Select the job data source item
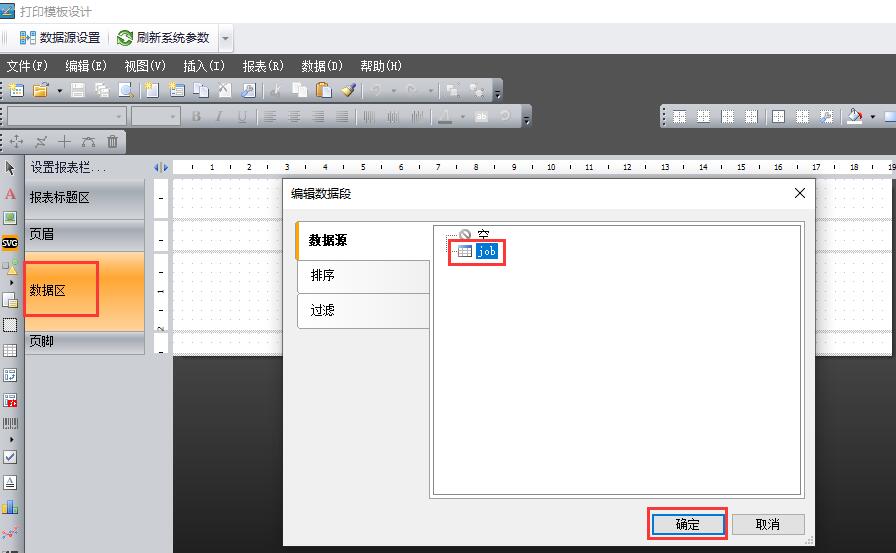The image size is (896, 553). pyautogui.click(x=486, y=252)
